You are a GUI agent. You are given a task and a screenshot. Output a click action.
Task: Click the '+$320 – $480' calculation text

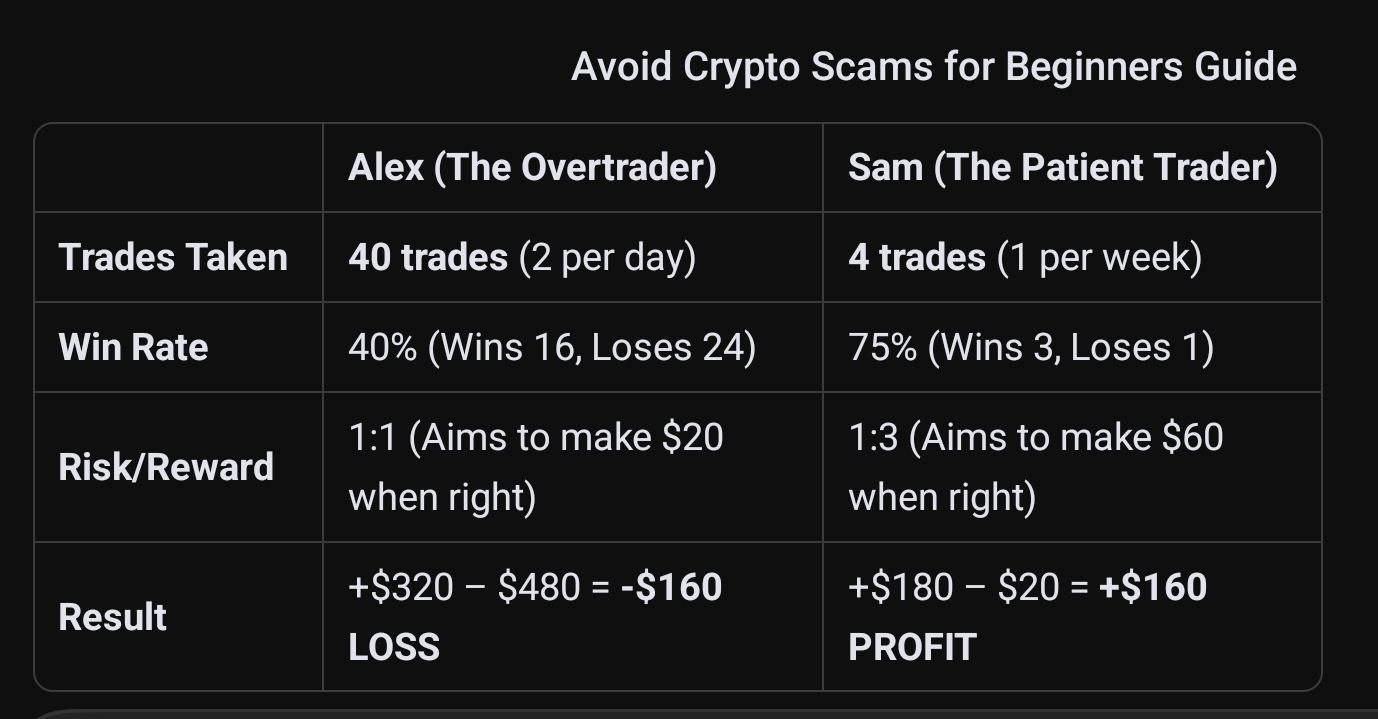point(464,586)
